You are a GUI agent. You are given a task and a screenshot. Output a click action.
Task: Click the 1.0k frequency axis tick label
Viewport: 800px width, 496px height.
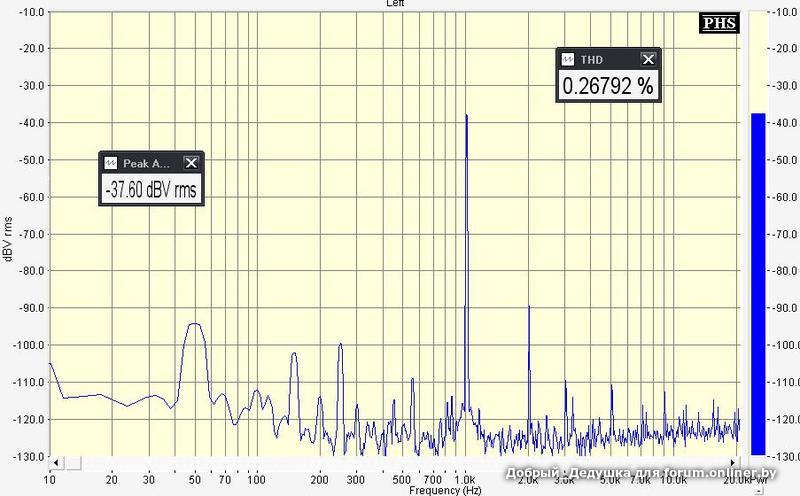[x=464, y=480]
